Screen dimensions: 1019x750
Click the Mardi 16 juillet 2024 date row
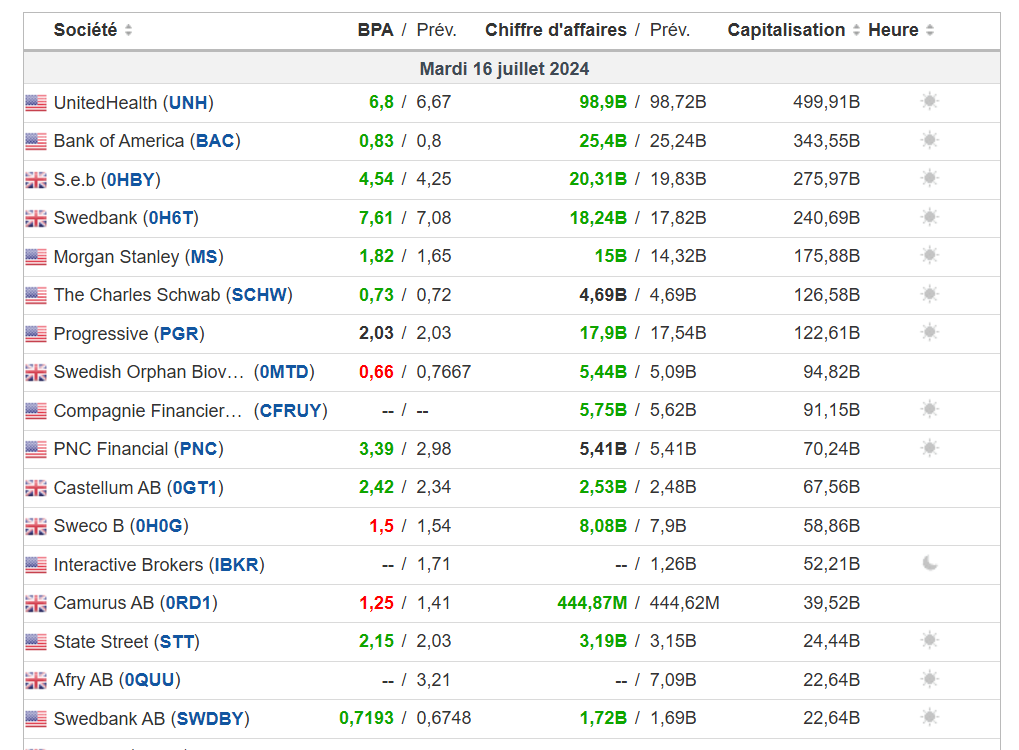(x=504, y=69)
